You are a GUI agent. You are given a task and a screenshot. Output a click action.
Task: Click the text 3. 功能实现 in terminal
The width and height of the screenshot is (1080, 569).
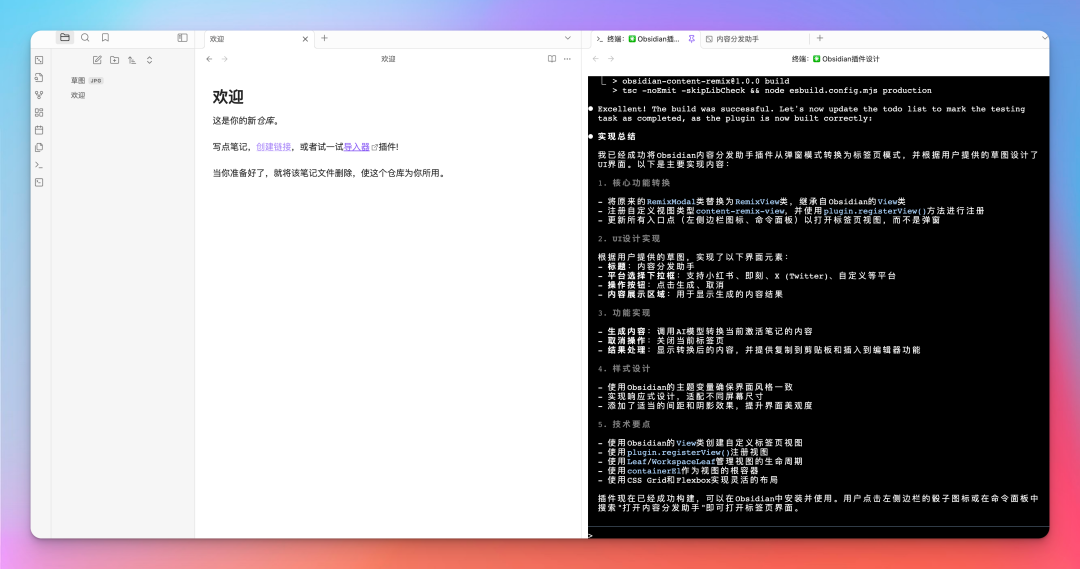pyautogui.click(x=624, y=313)
